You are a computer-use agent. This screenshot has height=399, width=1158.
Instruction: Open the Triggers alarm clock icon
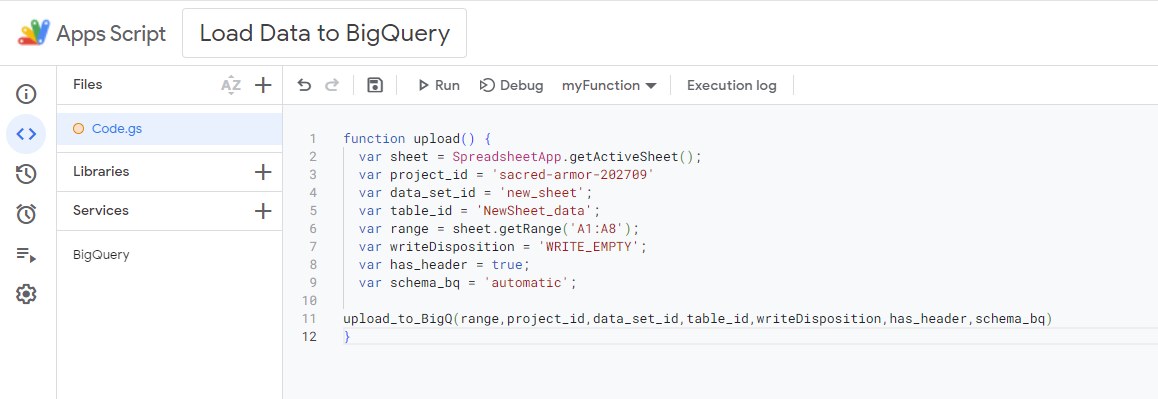tap(26, 214)
